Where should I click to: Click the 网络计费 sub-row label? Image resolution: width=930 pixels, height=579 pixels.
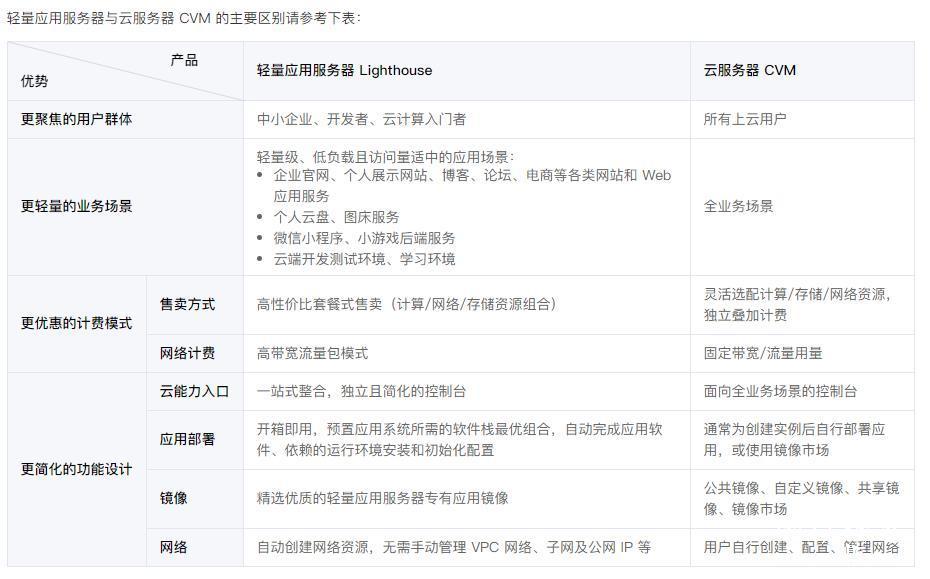(187, 354)
